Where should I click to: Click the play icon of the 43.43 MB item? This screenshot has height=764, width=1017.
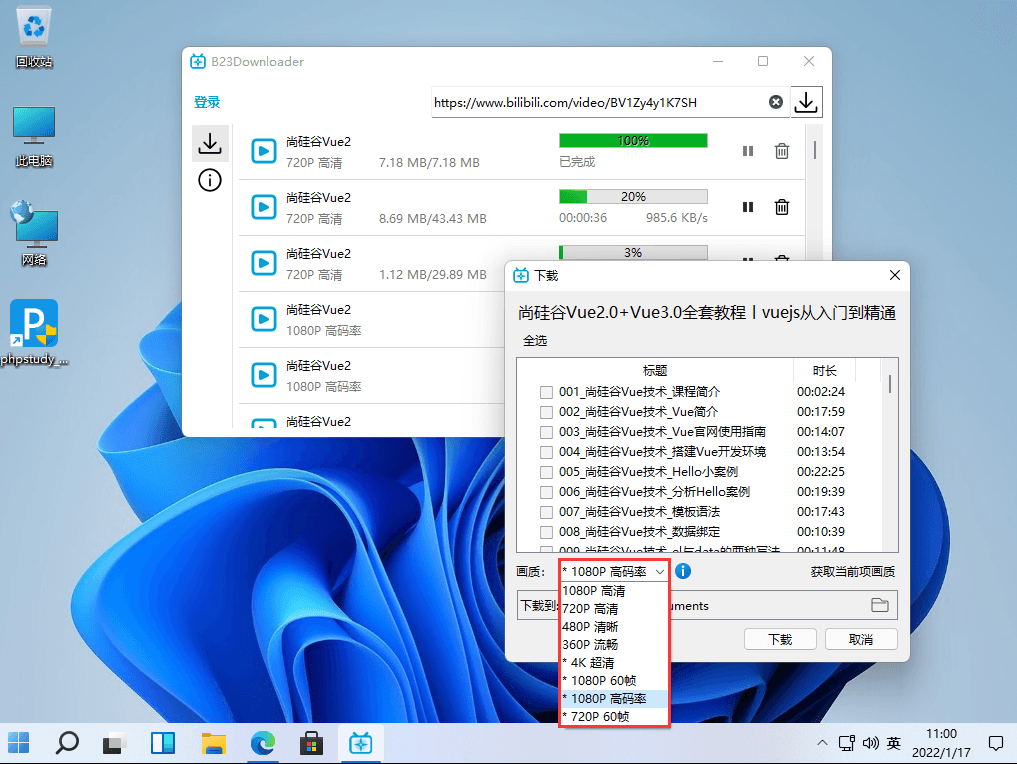click(264, 207)
